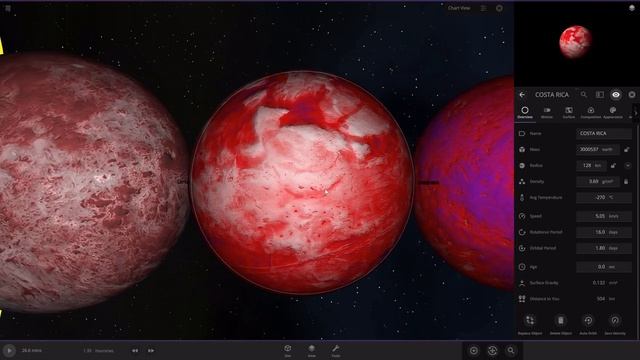The image size is (640, 360).
Task: Toggle the panel layout icon in header
Action: [x=600, y=95]
